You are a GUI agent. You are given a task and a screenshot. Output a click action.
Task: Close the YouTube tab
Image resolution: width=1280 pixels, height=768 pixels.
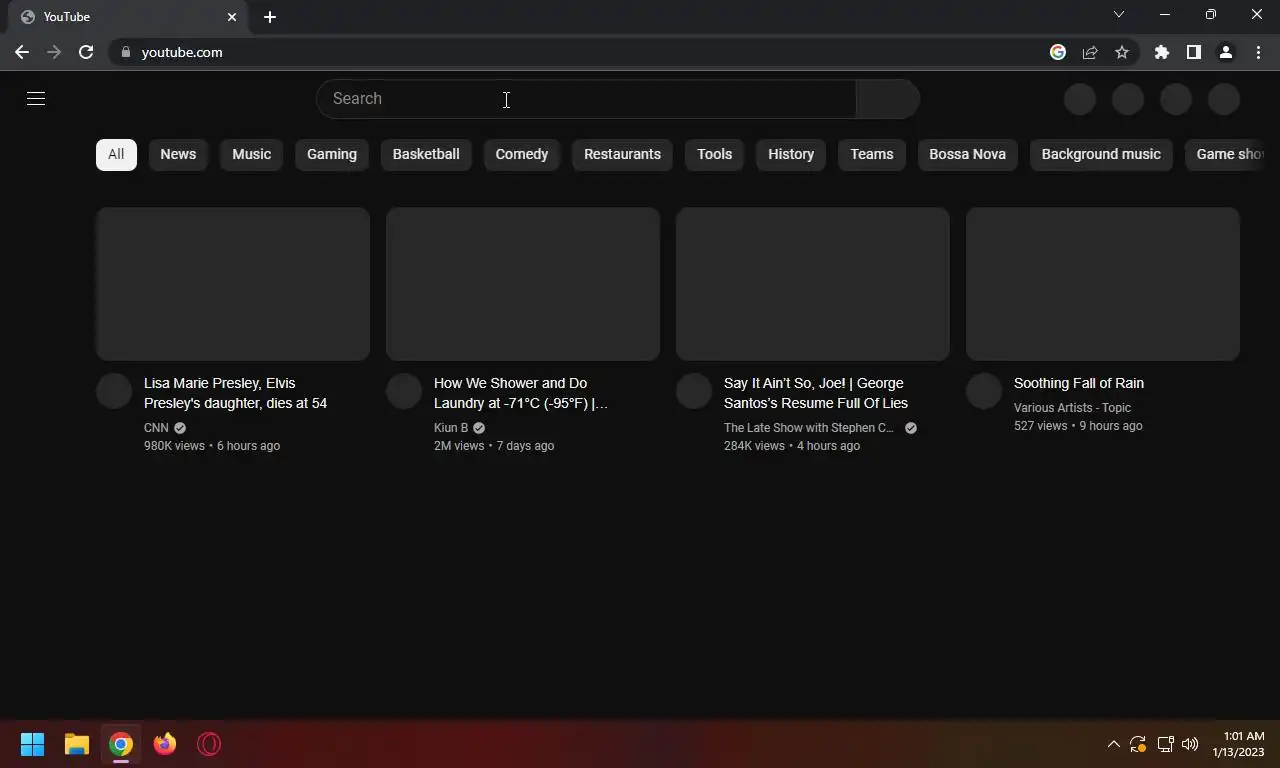click(232, 17)
